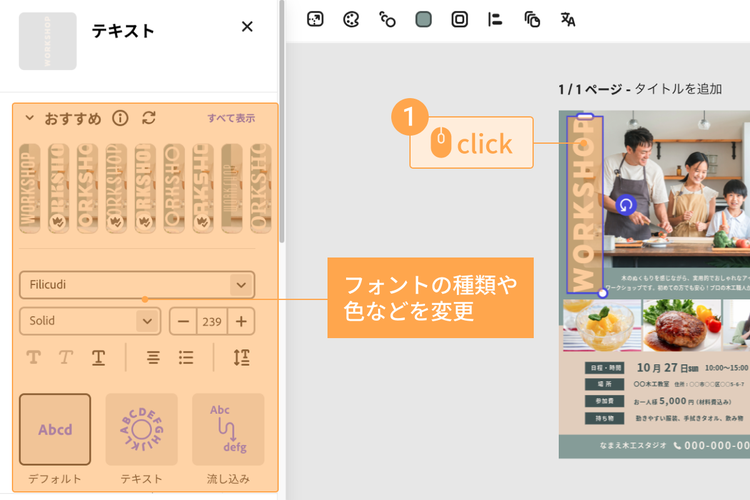Screen dimensions: 750x500
Task: Decrease font size with the minus button
Action: [x=183, y=321]
